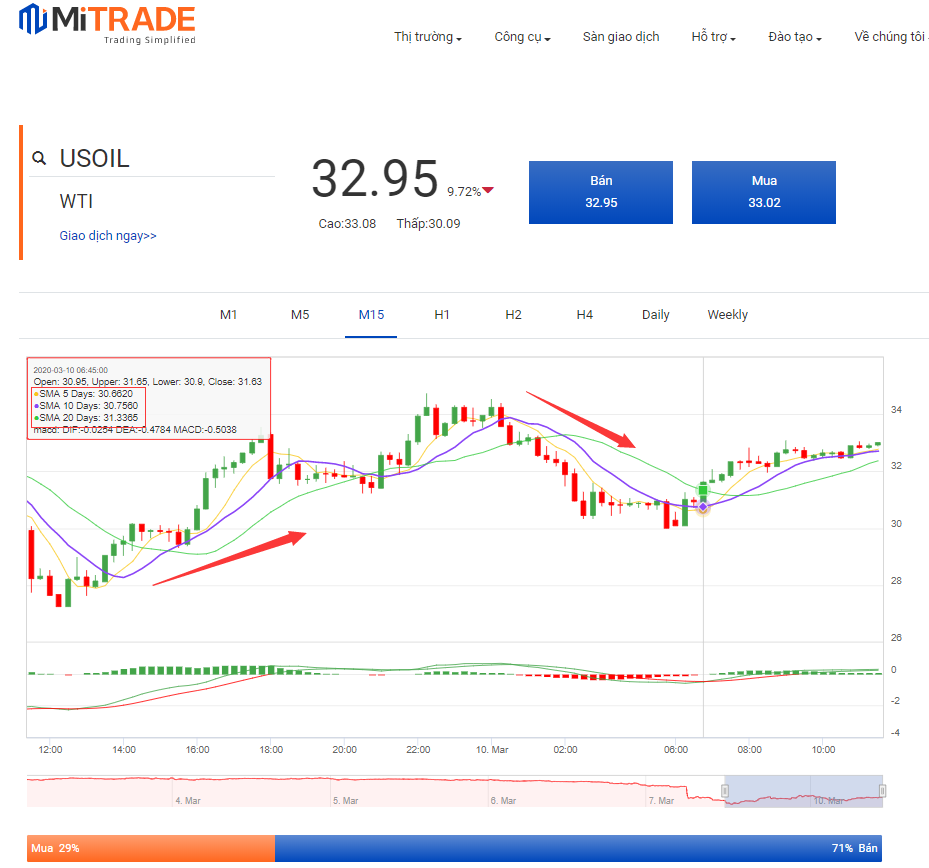
Task: Click the purple diamond marker on the chart
Action: pyautogui.click(x=703, y=507)
